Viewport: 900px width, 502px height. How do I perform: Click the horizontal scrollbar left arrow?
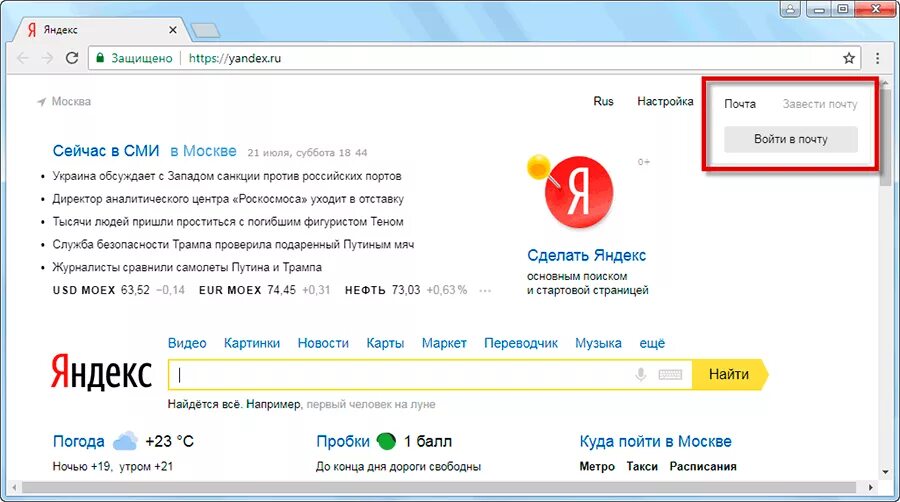pos(14,488)
